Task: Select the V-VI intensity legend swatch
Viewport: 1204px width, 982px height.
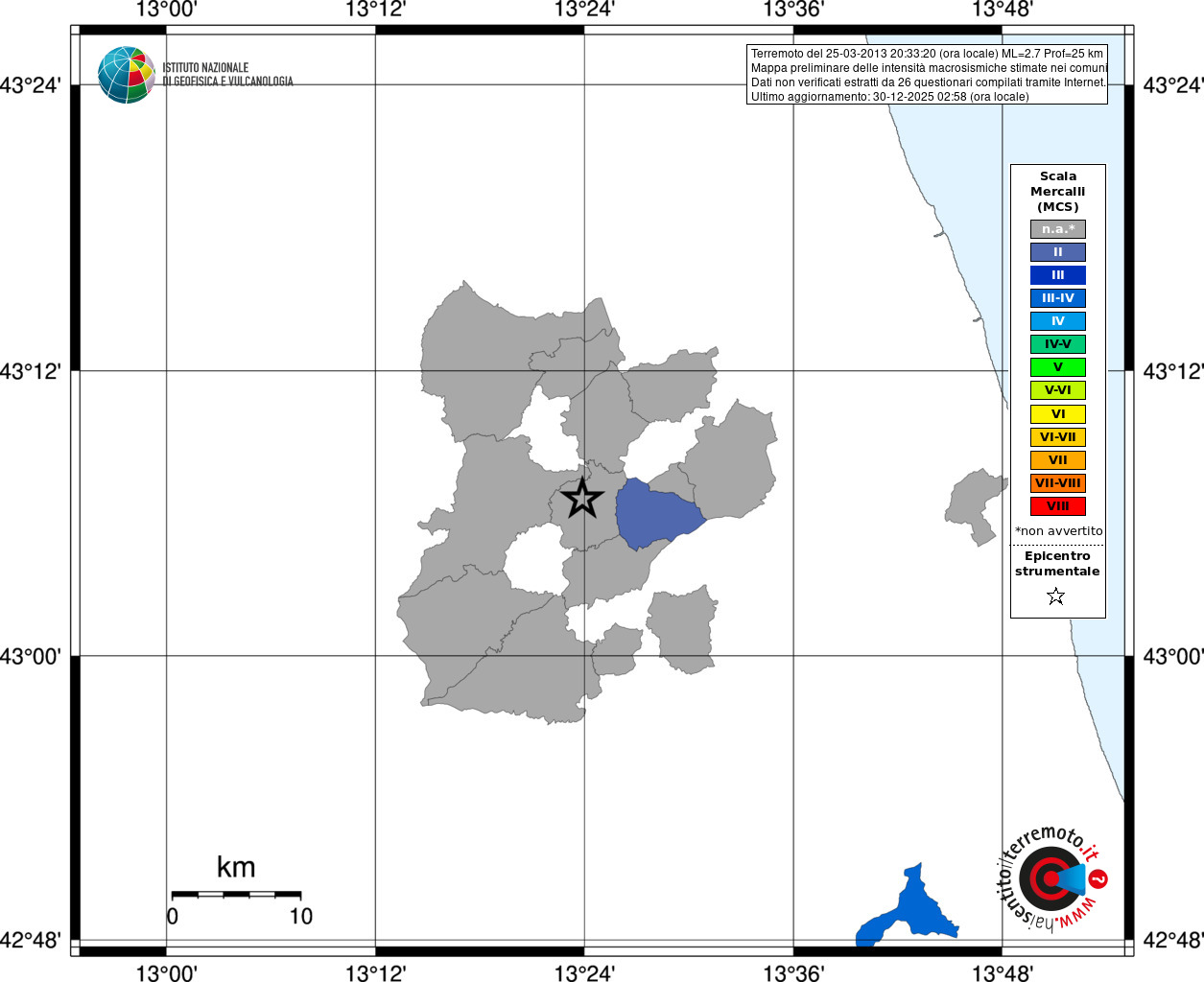Action: (1058, 390)
